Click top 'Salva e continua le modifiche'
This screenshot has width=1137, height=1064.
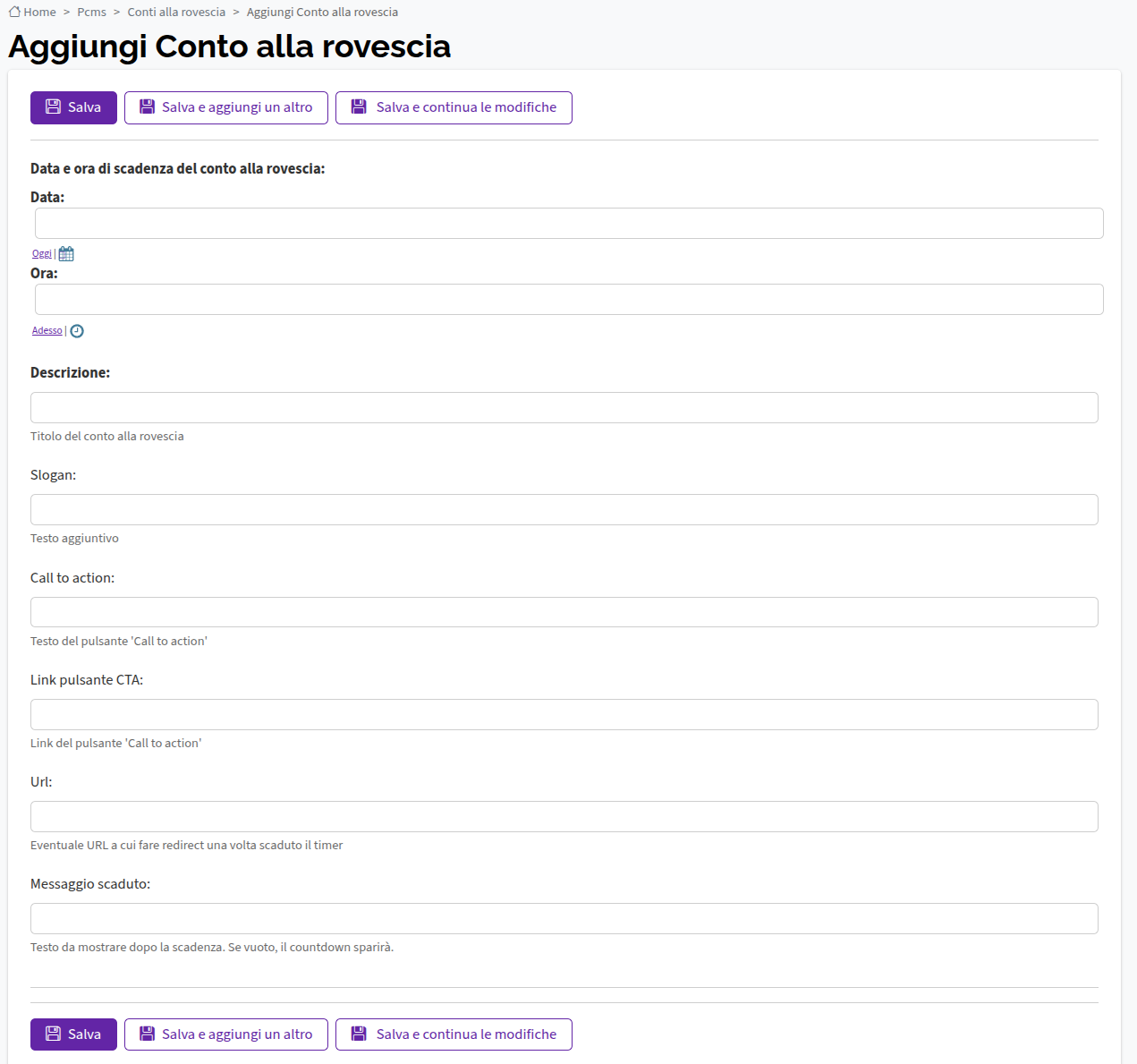coord(454,107)
